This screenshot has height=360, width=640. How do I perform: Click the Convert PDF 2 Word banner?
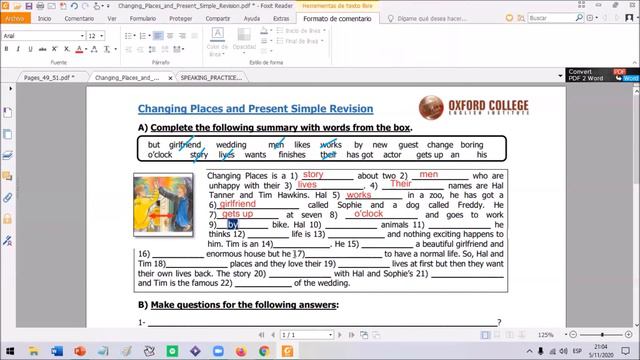pyautogui.click(x=602, y=75)
